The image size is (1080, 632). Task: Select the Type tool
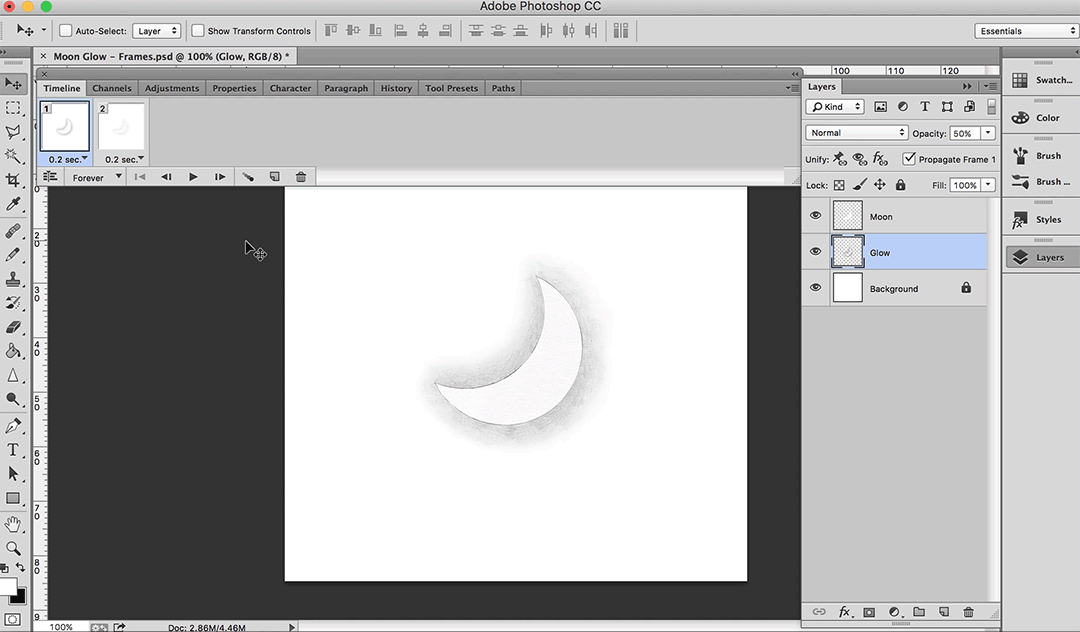click(x=13, y=450)
